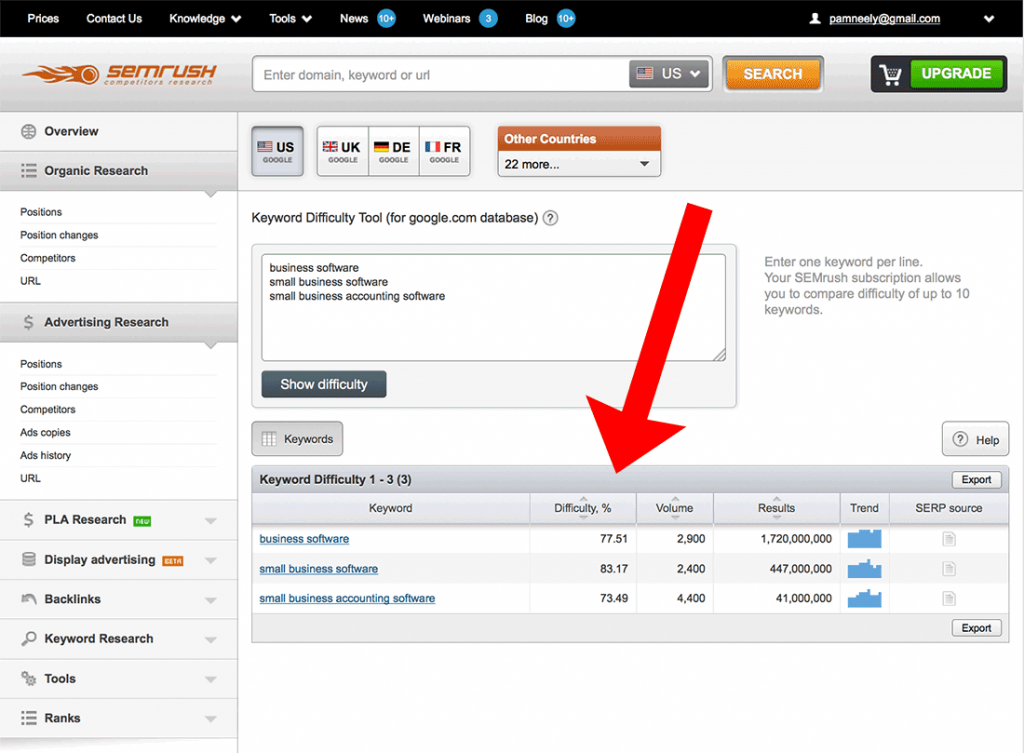The width and height of the screenshot is (1024, 753).
Task: Open the account dropdown arrow at top right
Action: 989,19
